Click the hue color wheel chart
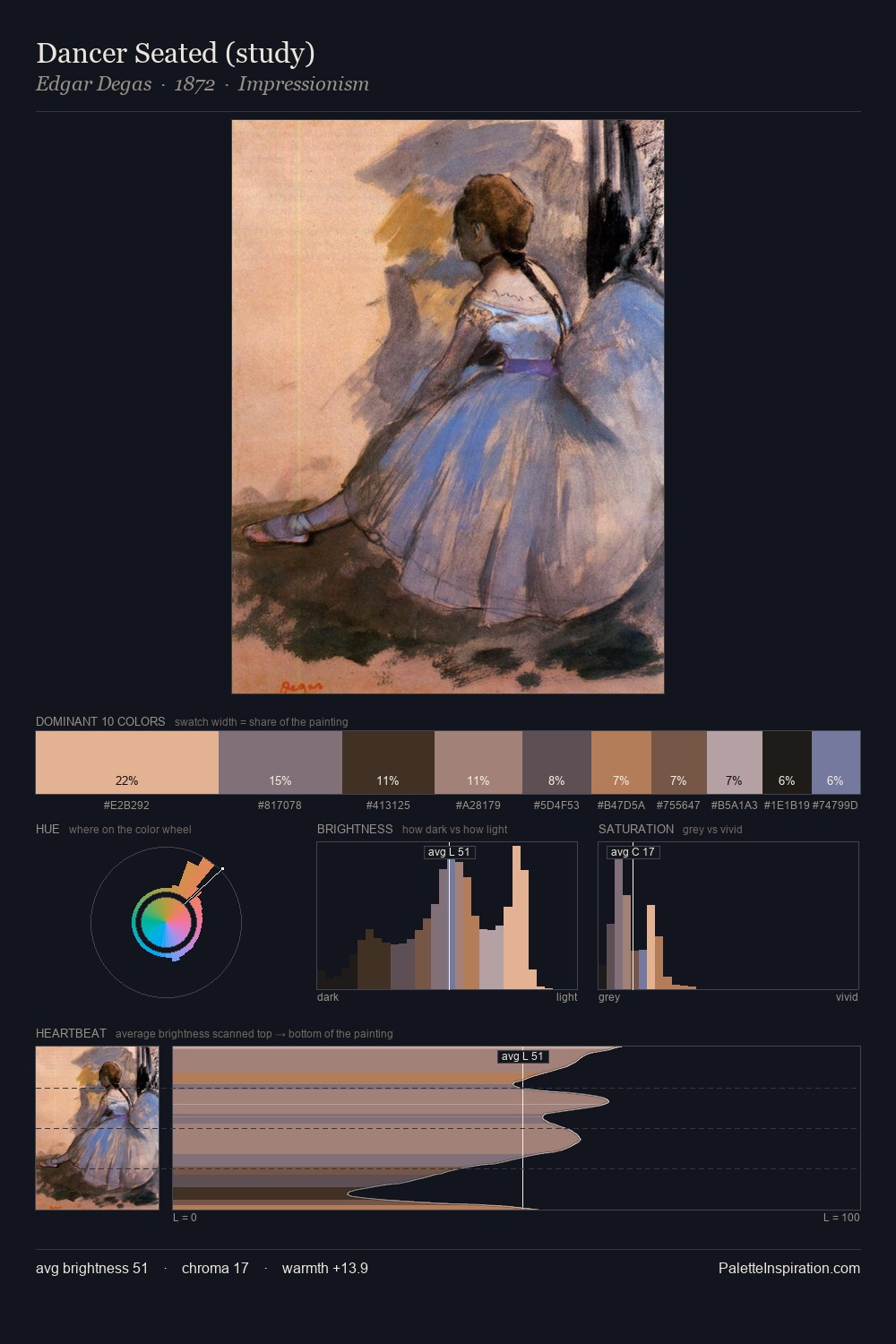The width and height of the screenshot is (896, 1344). coord(166,921)
